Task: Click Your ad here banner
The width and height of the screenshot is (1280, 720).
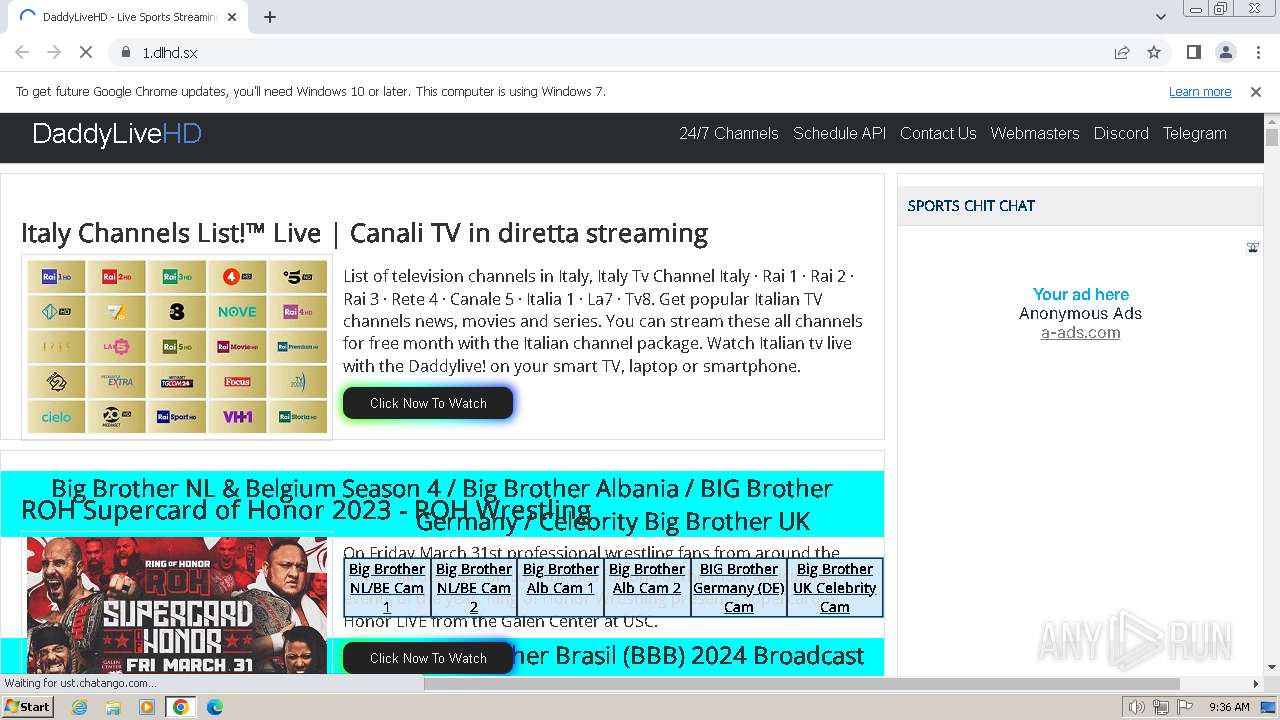Action: [x=1081, y=294]
